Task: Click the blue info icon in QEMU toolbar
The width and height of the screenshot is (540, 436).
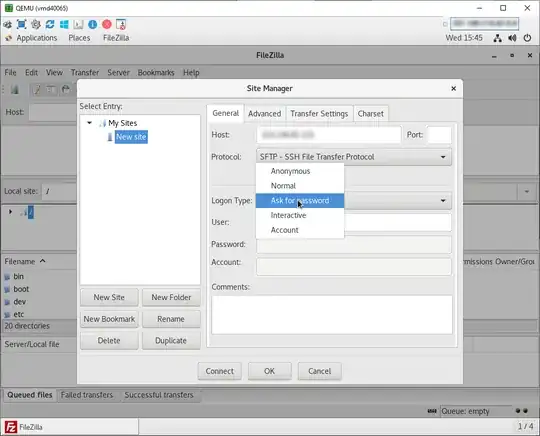Action: pos(92,24)
